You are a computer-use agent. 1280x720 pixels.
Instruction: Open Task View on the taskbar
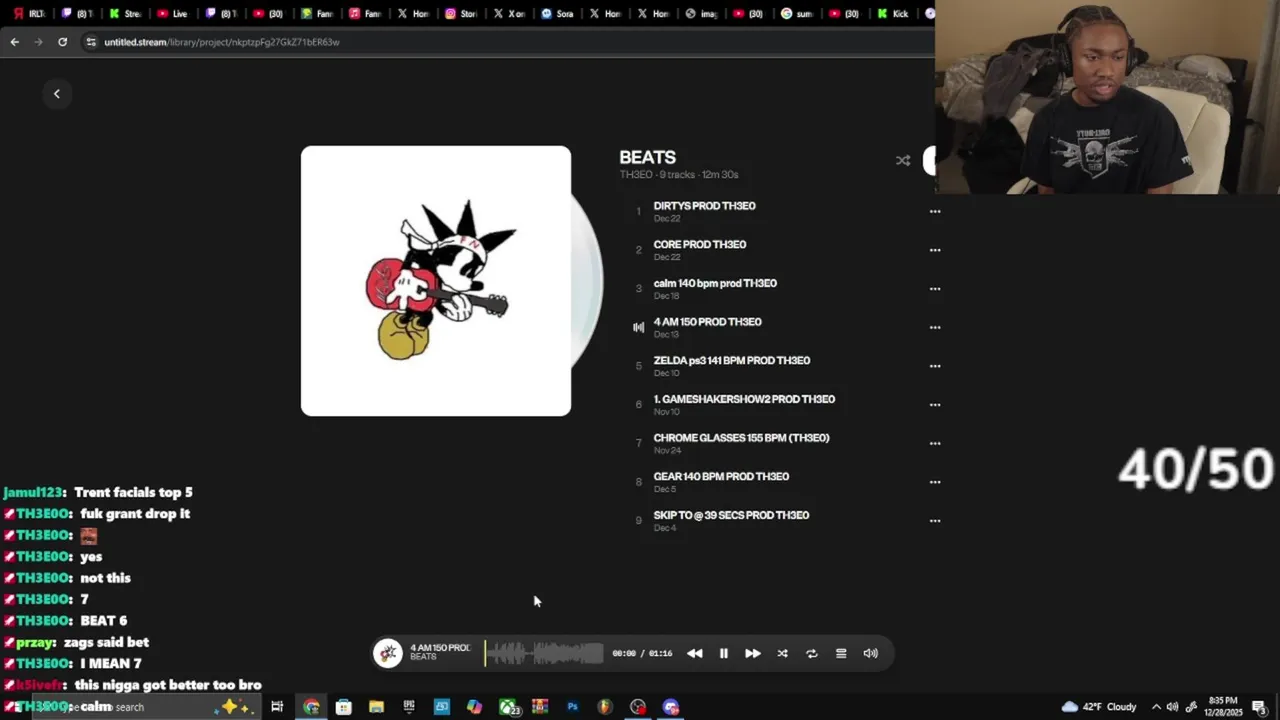tap(277, 707)
